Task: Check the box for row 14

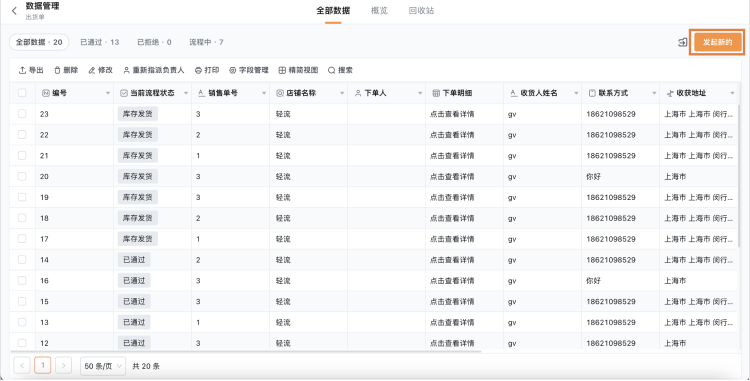Action: click(x=22, y=260)
